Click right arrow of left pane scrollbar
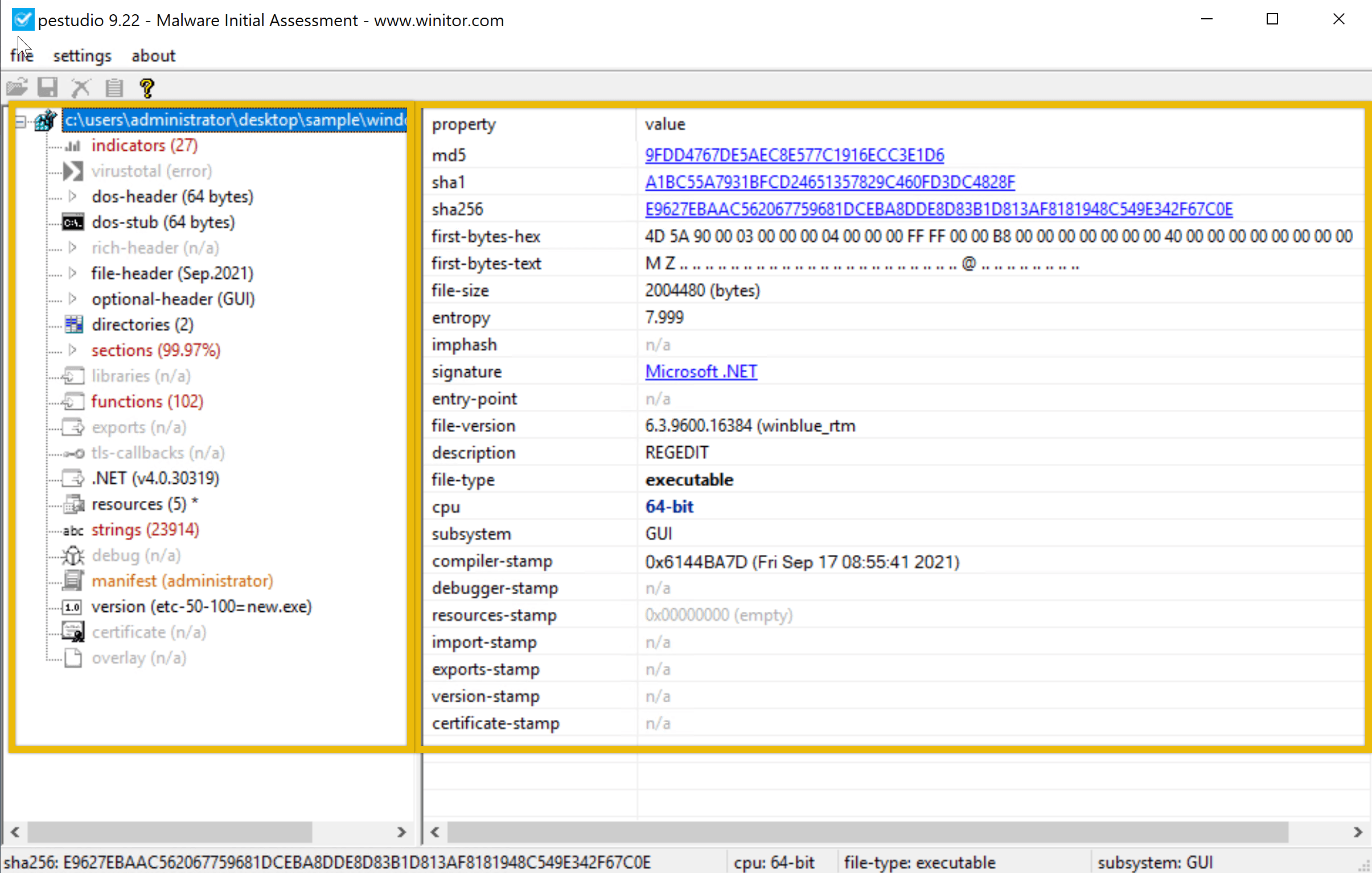Image resolution: width=1372 pixels, height=873 pixels. click(401, 832)
